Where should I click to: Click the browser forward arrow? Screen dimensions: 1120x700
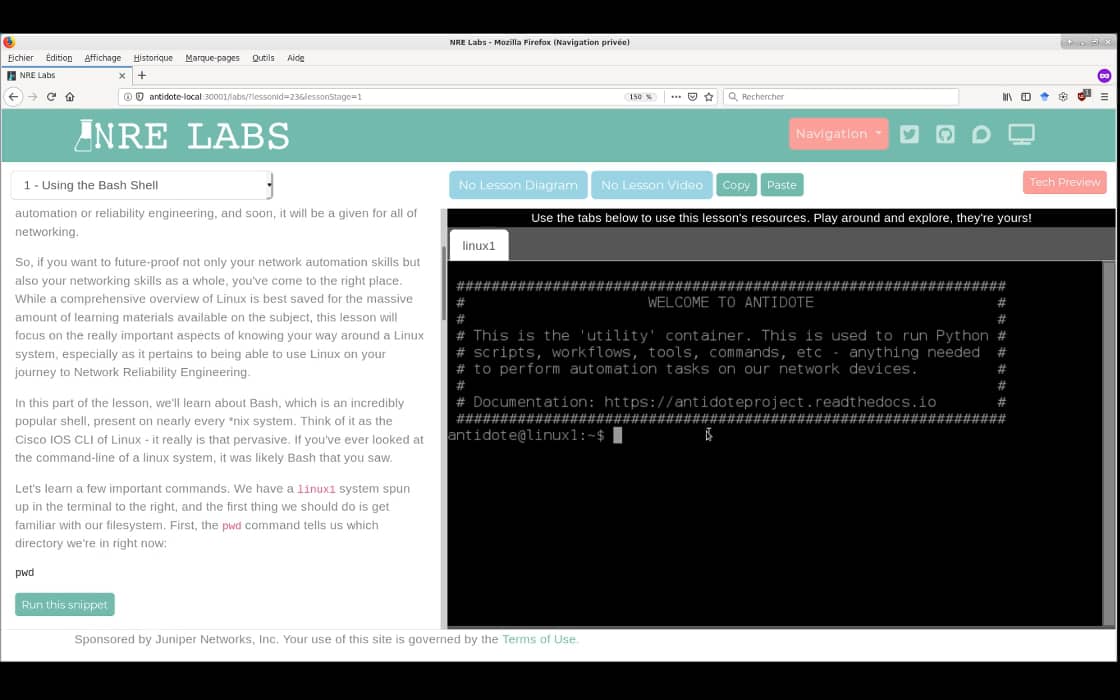[x=33, y=96]
